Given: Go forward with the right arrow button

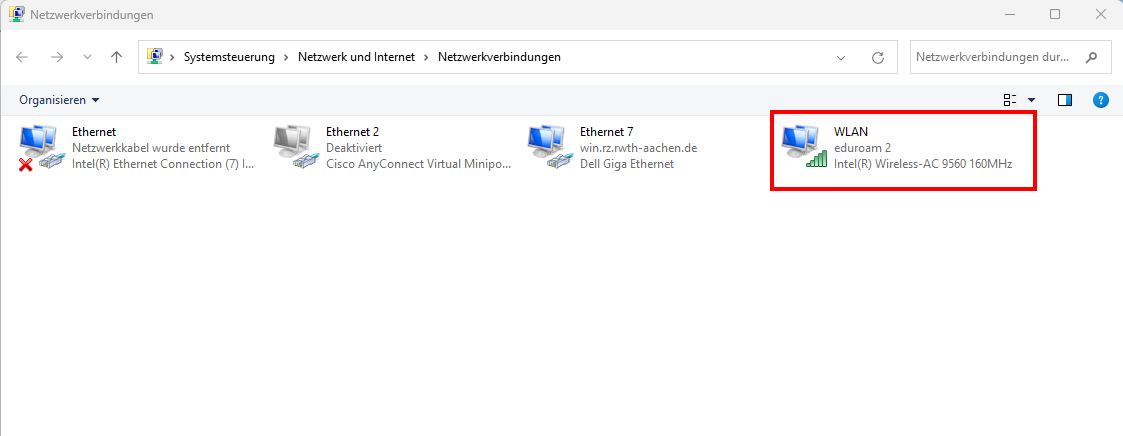Looking at the screenshot, I should [x=57, y=57].
